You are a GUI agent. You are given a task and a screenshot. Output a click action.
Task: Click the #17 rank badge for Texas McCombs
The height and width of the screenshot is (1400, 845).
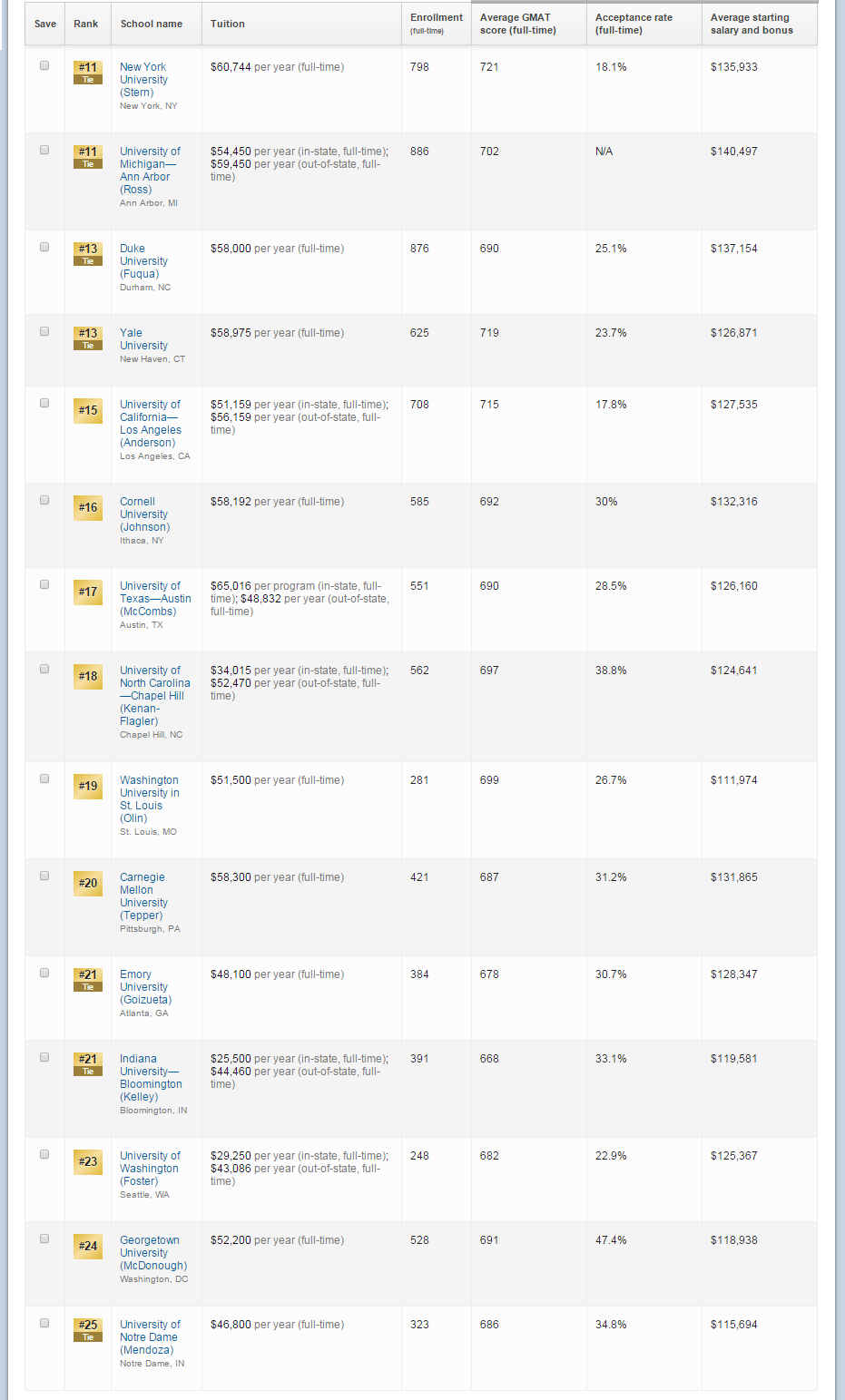click(x=87, y=592)
